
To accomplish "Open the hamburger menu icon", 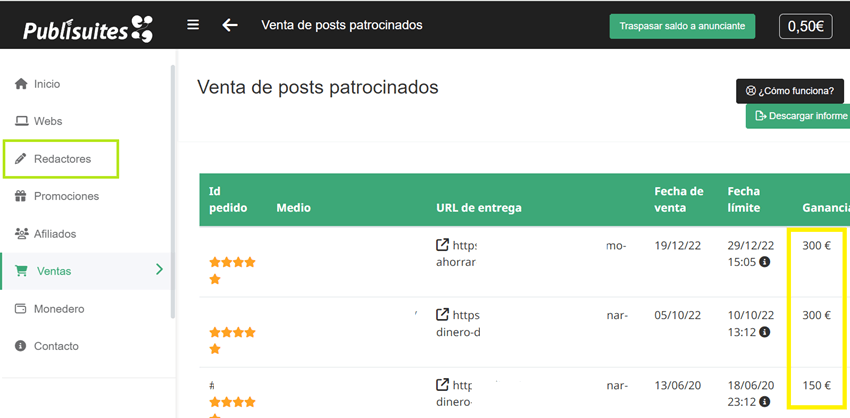I will pos(193,25).
